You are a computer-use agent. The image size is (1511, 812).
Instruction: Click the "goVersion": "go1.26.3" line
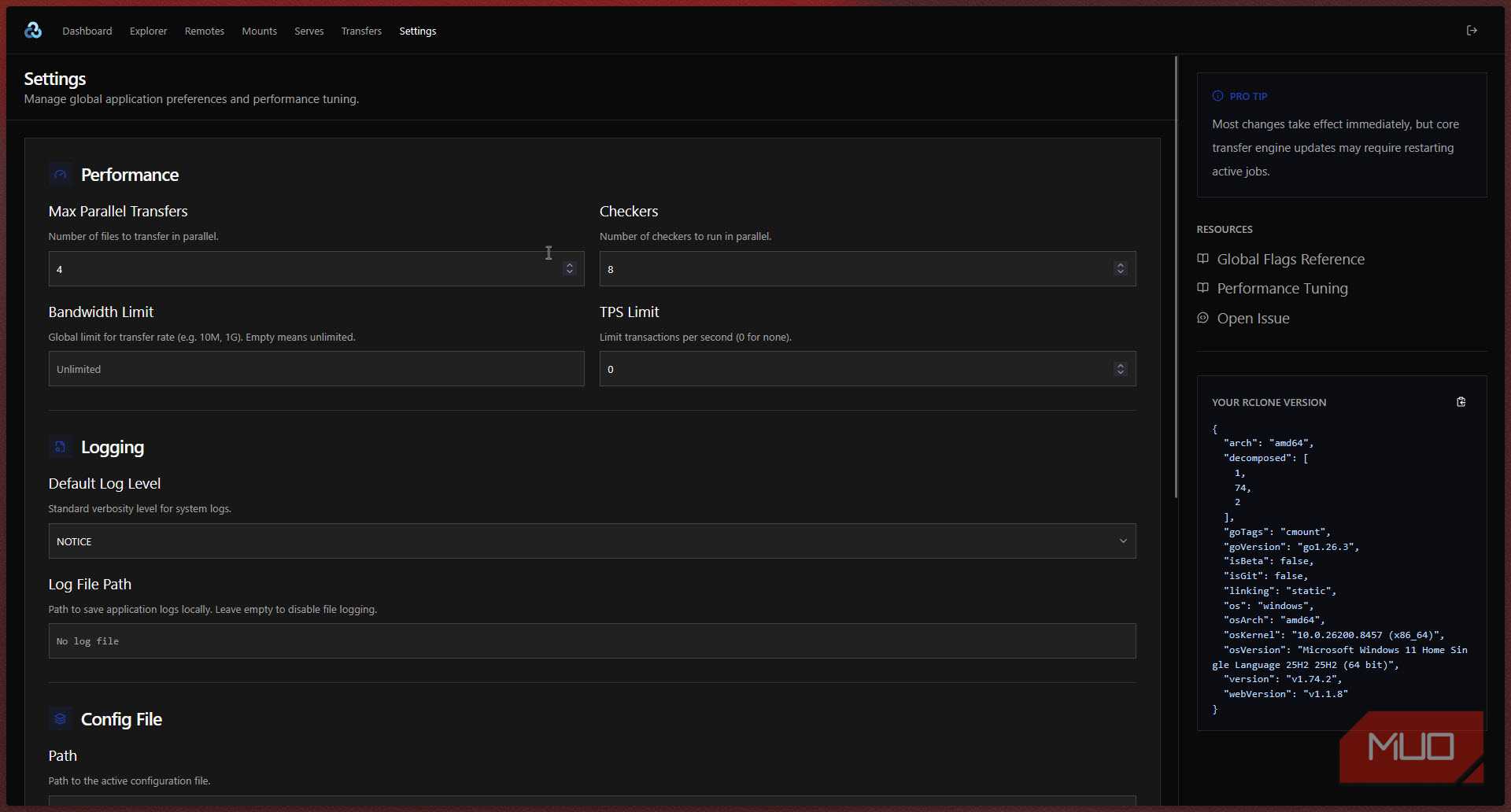click(1291, 546)
